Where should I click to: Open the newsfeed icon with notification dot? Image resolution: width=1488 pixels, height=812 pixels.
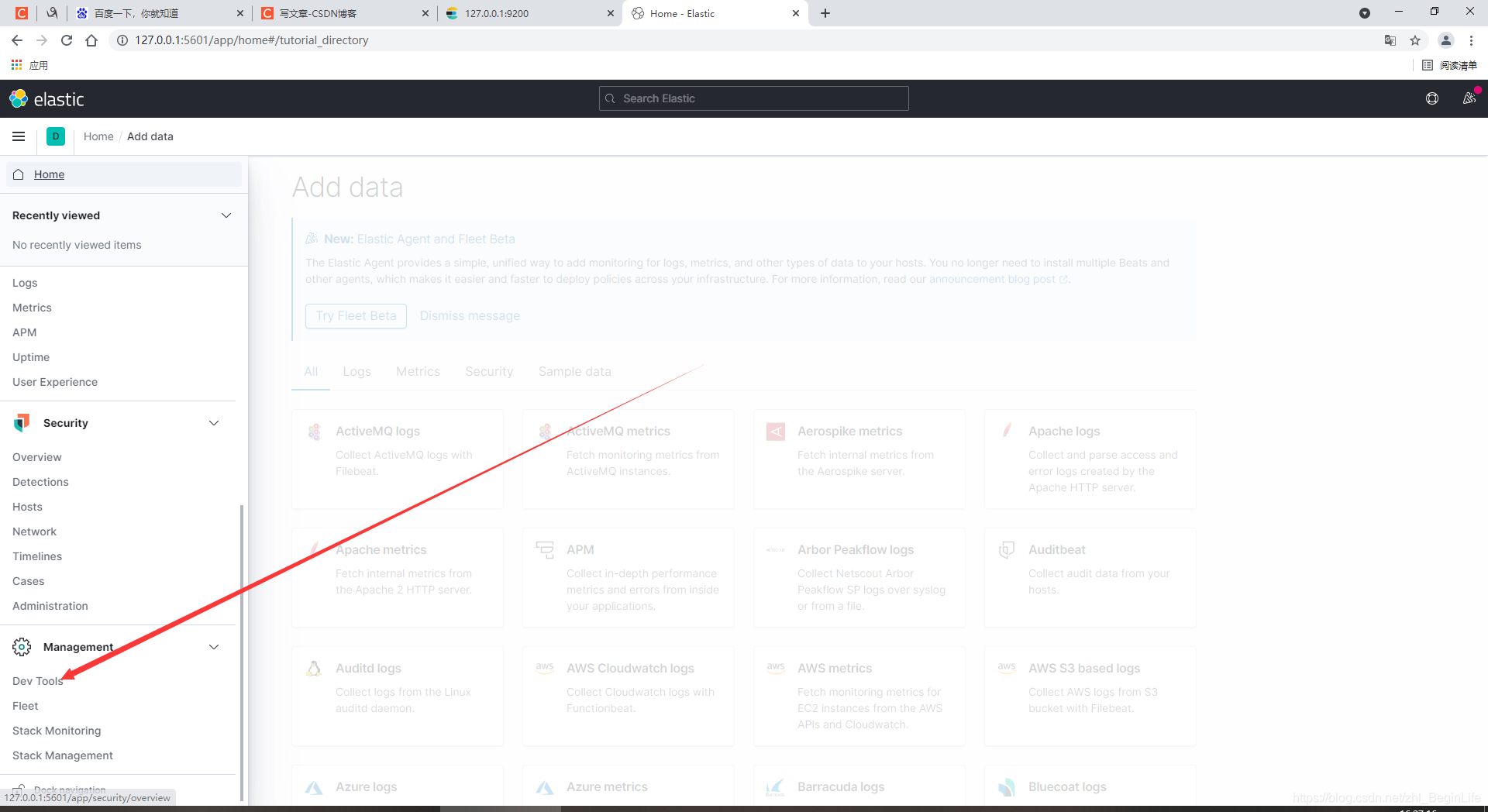point(1469,98)
